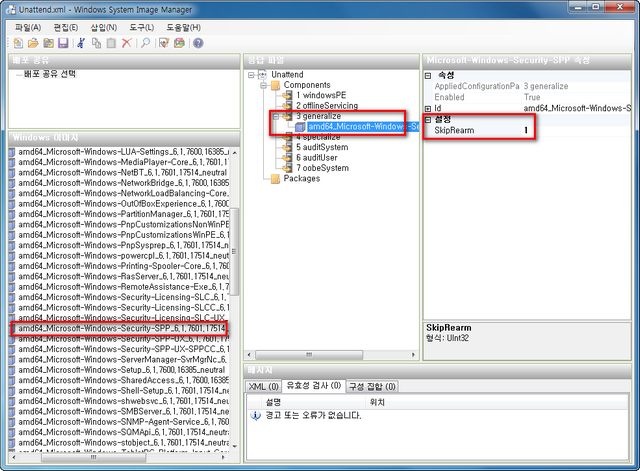Click the Paste clipboard icon

pos(111,43)
